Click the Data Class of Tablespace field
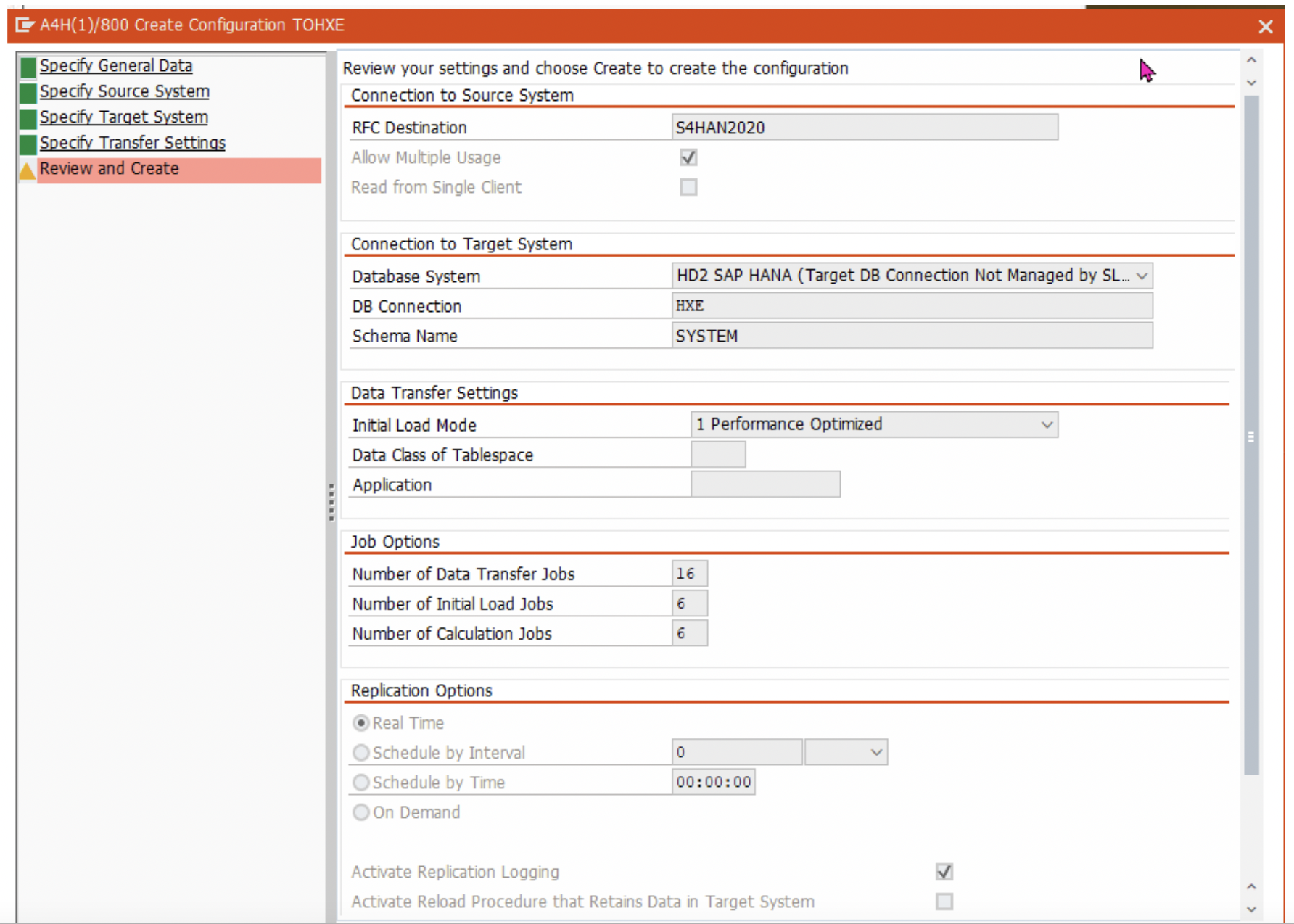Screen dimensions: 1294x924 pos(718,455)
